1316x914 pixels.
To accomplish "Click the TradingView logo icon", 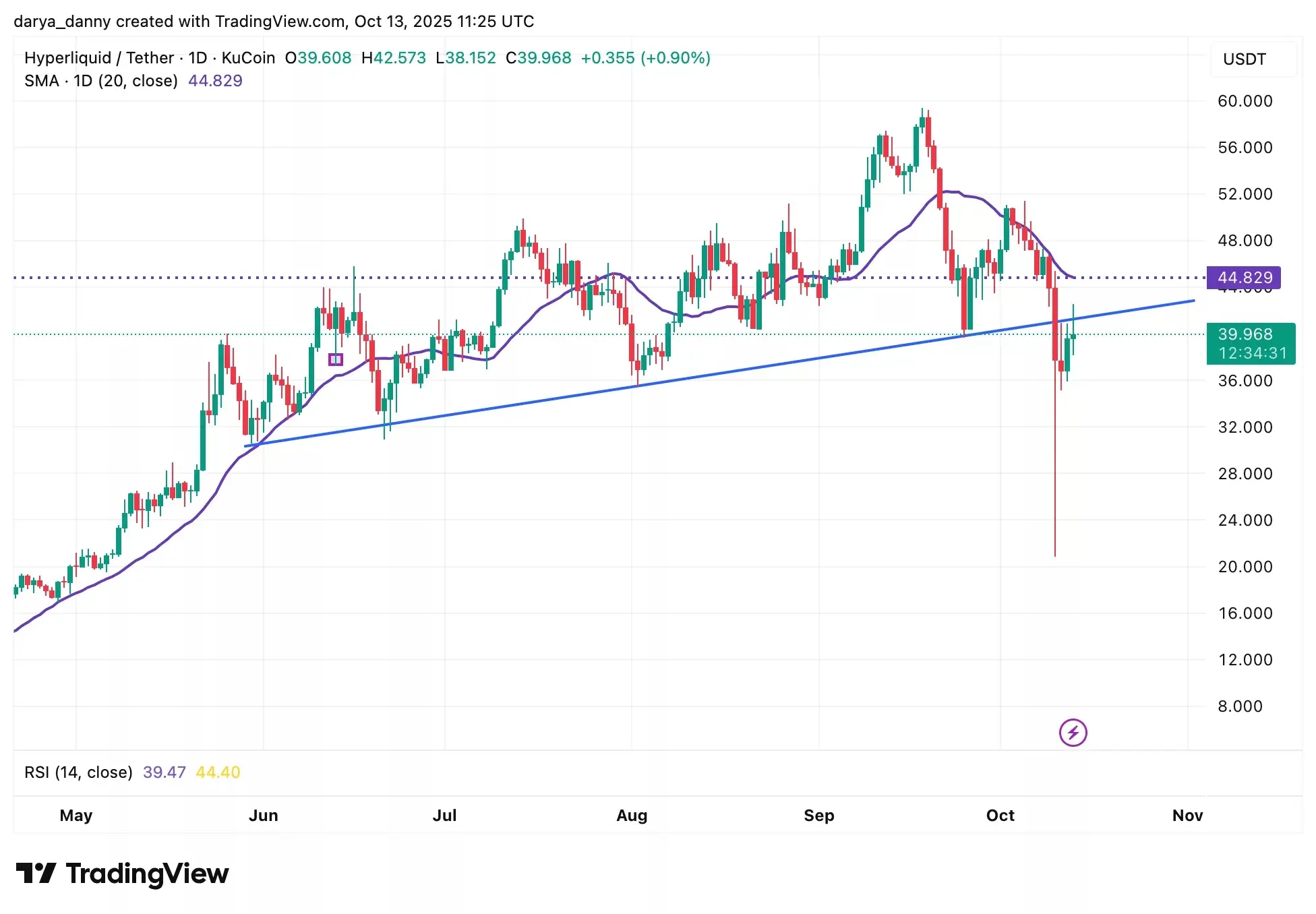I will pyautogui.click(x=36, y=873).
